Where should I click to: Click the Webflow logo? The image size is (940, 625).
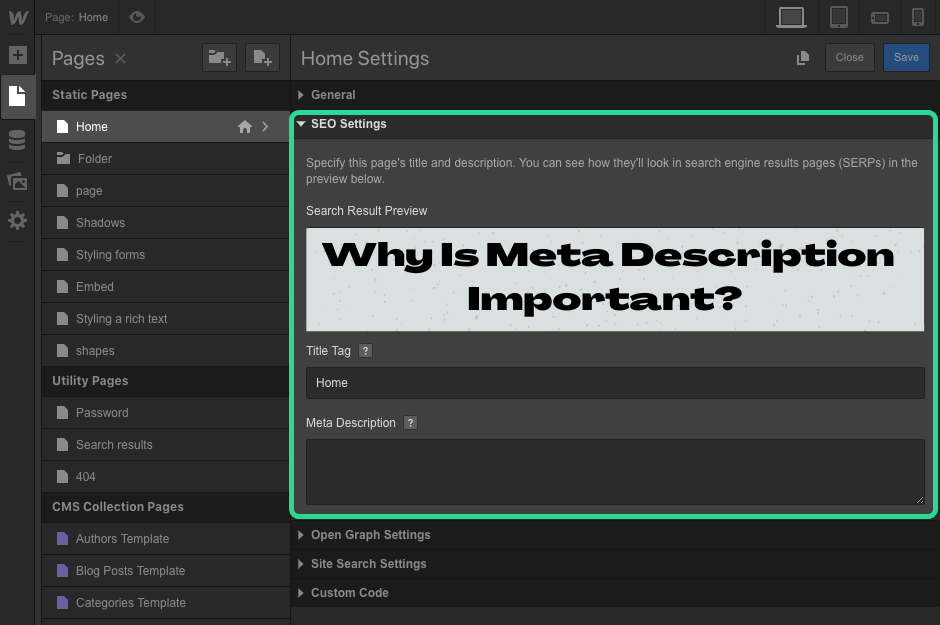17,16
